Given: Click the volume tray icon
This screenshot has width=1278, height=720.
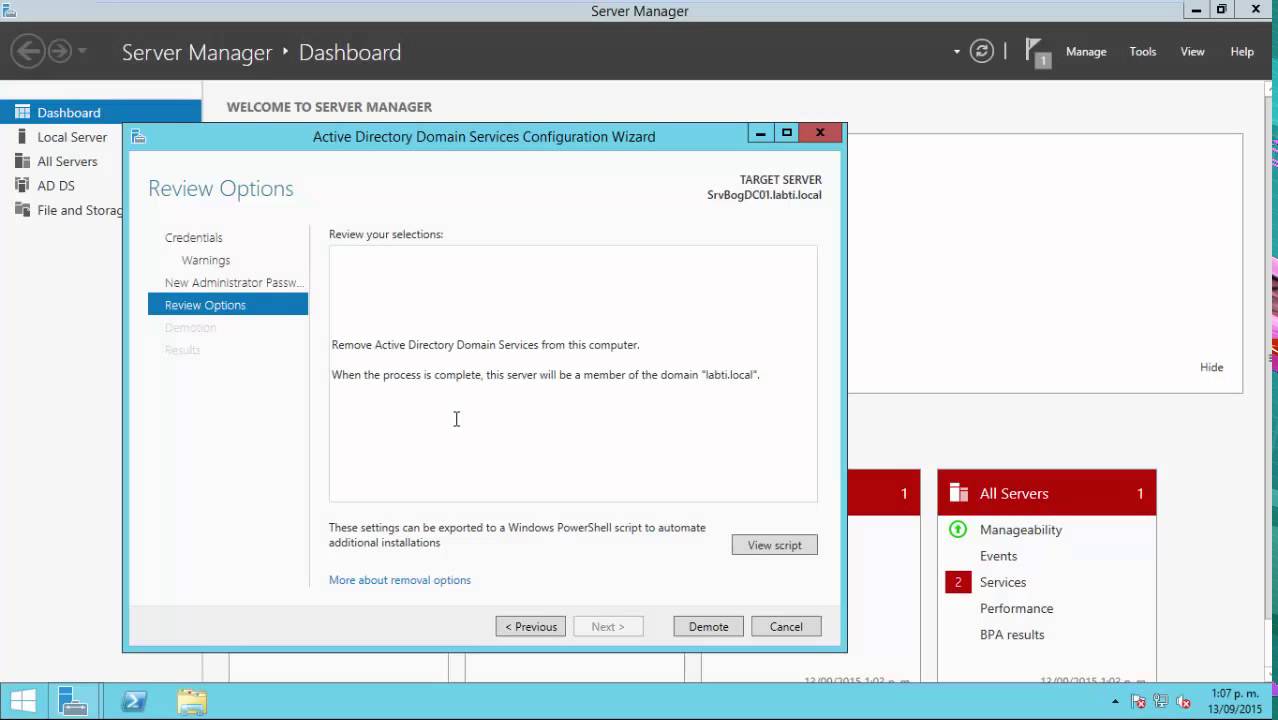Looking at the screenshot, I should pos(1183,702).
